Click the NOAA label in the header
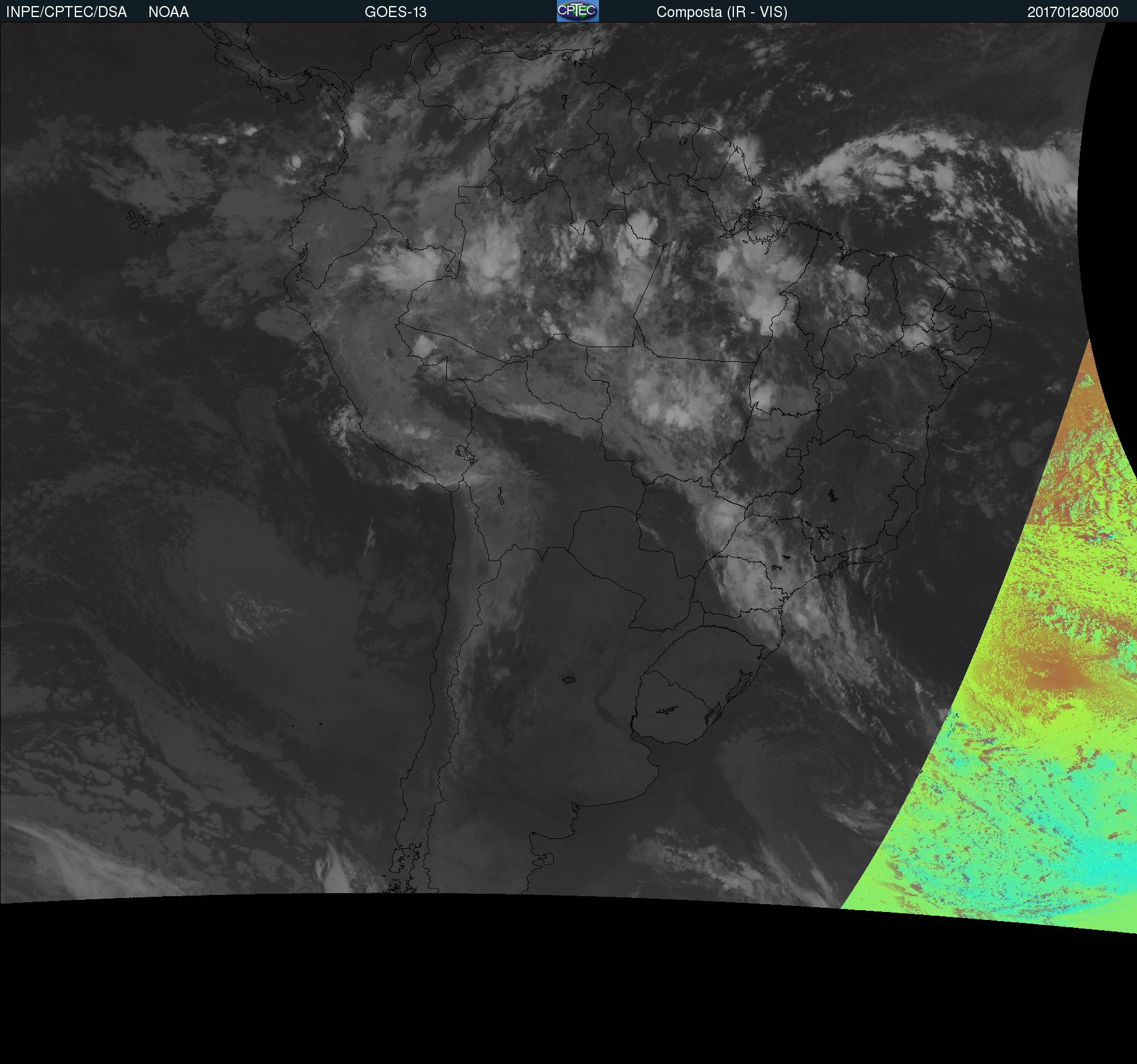This screenshot has width=1137, height=1064. point(168,12)
